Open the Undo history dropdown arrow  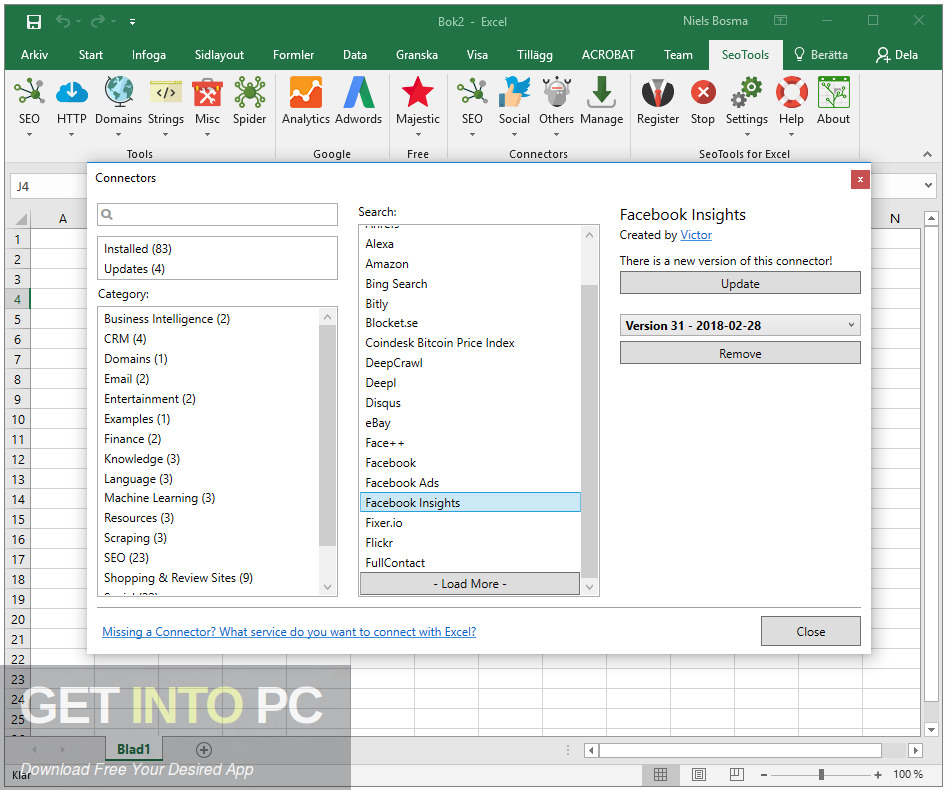tap(79, 22)
